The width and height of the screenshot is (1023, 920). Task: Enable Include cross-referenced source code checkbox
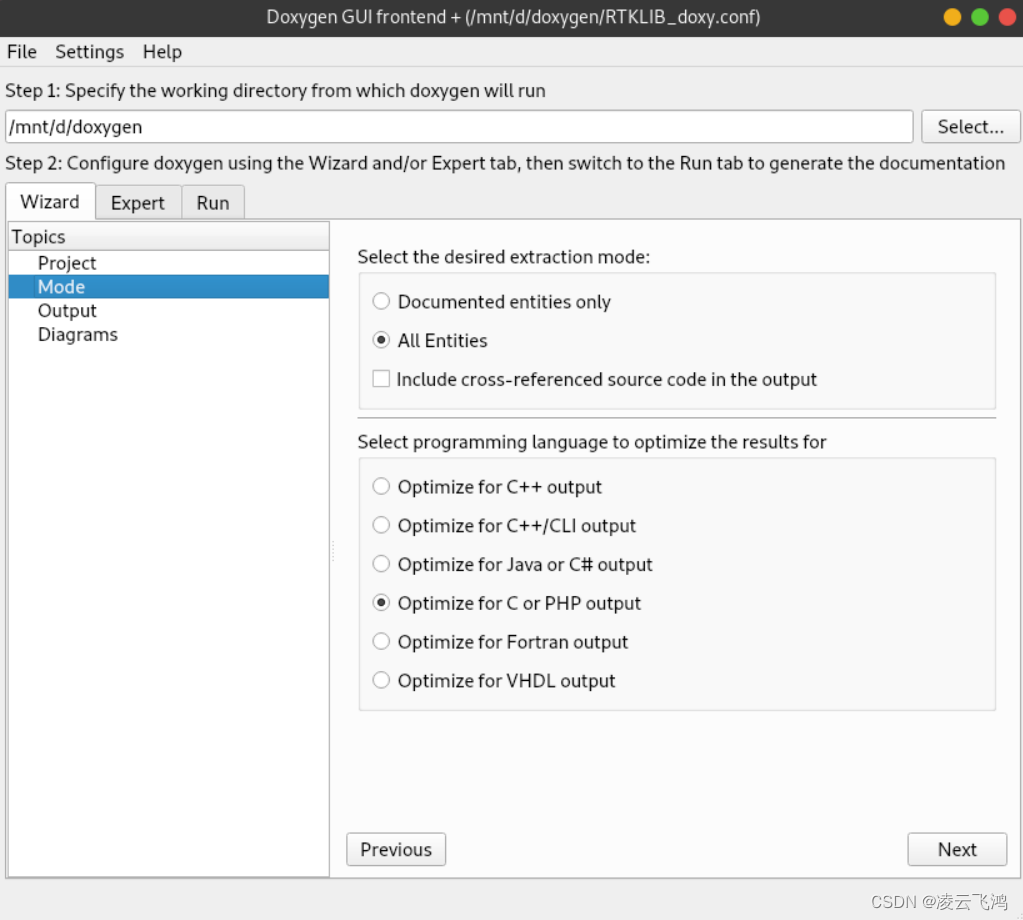pos(381,379)
